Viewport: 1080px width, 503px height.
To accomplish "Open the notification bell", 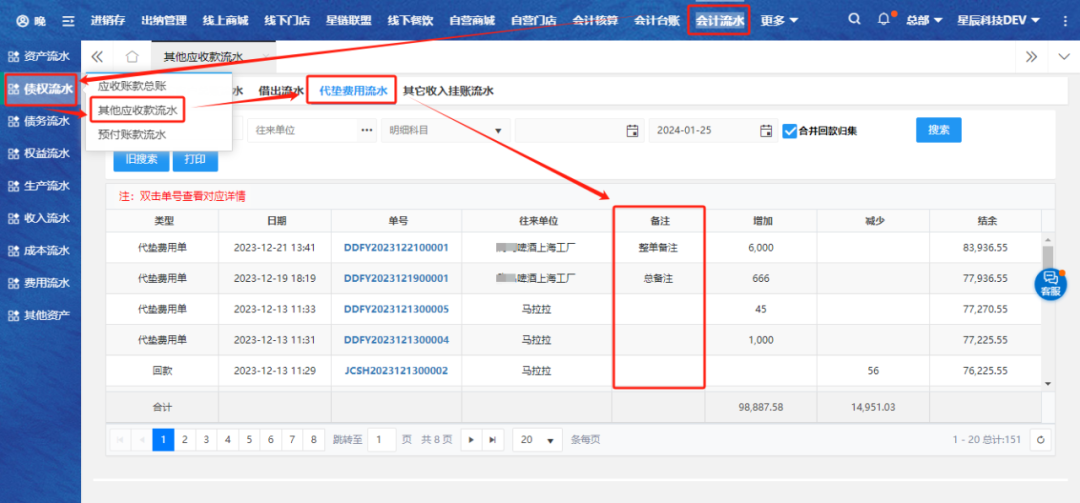I will (x=883, y=20).
